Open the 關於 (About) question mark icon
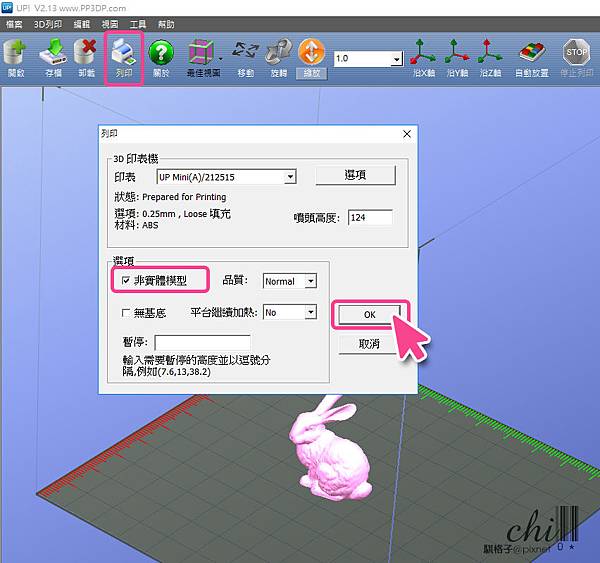Screen dimensions: 600x563 [x=161, y=52]
